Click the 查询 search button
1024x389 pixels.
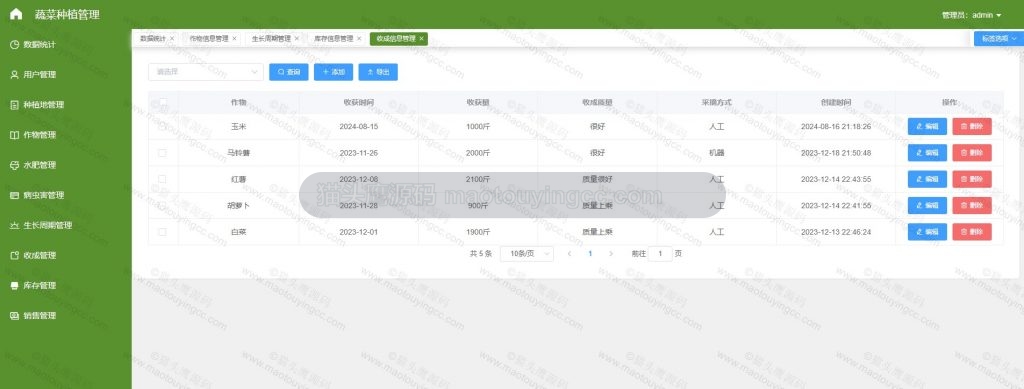pyautogui.click(x=289, y=72)
